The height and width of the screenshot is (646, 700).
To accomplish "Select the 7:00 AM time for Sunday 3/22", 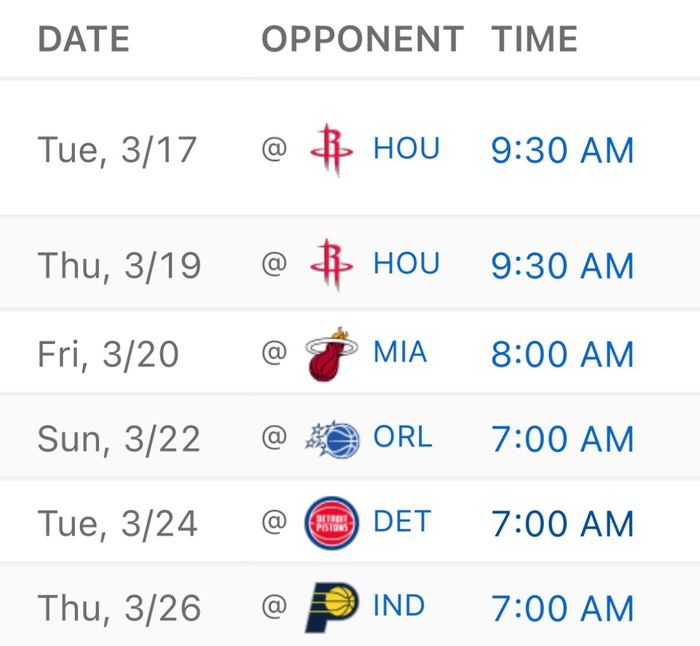I will click(x=562, y=439).
